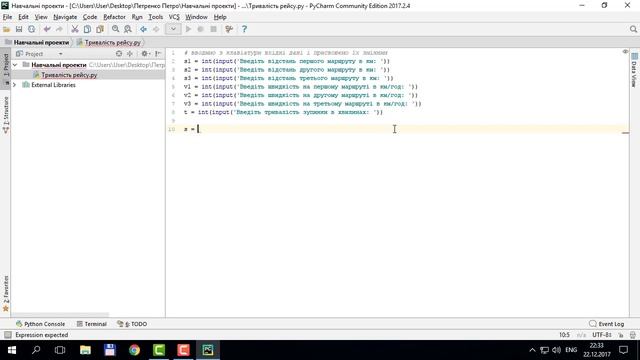Toggle tool window bars icon in status bar
The height and width of the screenshot is (360, 640).
pyautogui.click(x=7, y=335)
